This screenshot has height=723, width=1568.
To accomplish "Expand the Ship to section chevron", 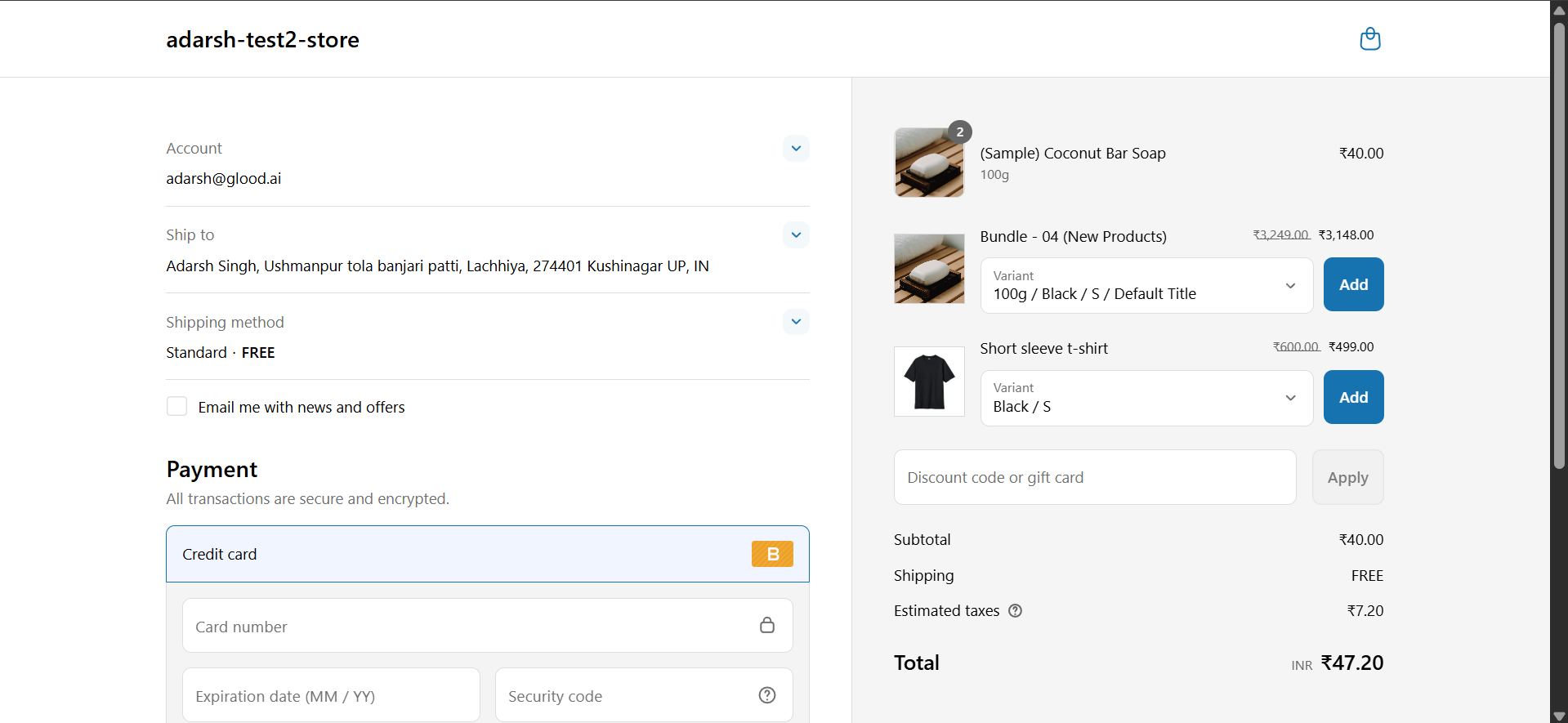I will click(x=796, y=235).
